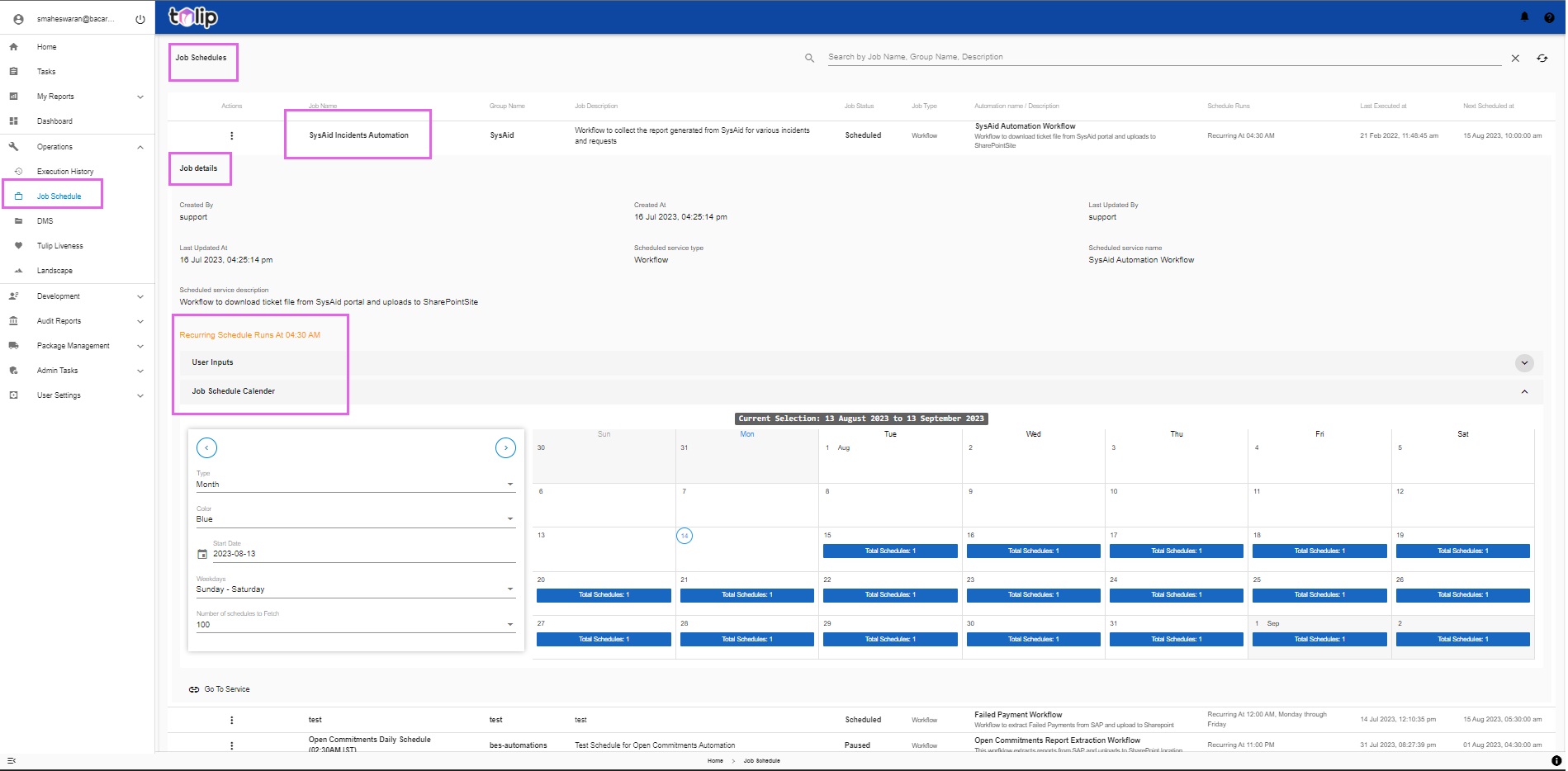Click the Start Date calendar icon

pos(202,554)
